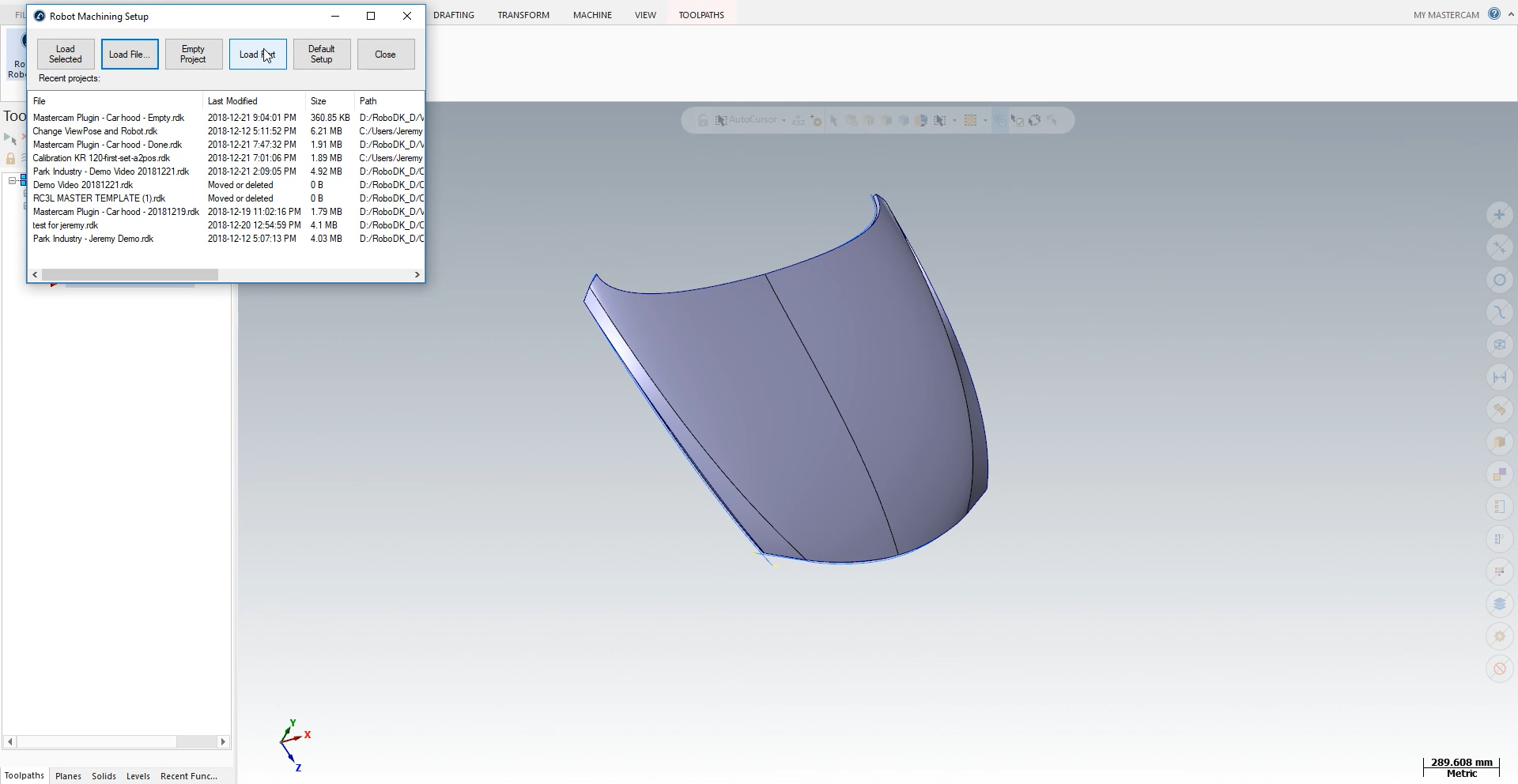Viewport: 1518px width, 784px height.
Task: Click the Load File... button
Action: tap(130, 55)
